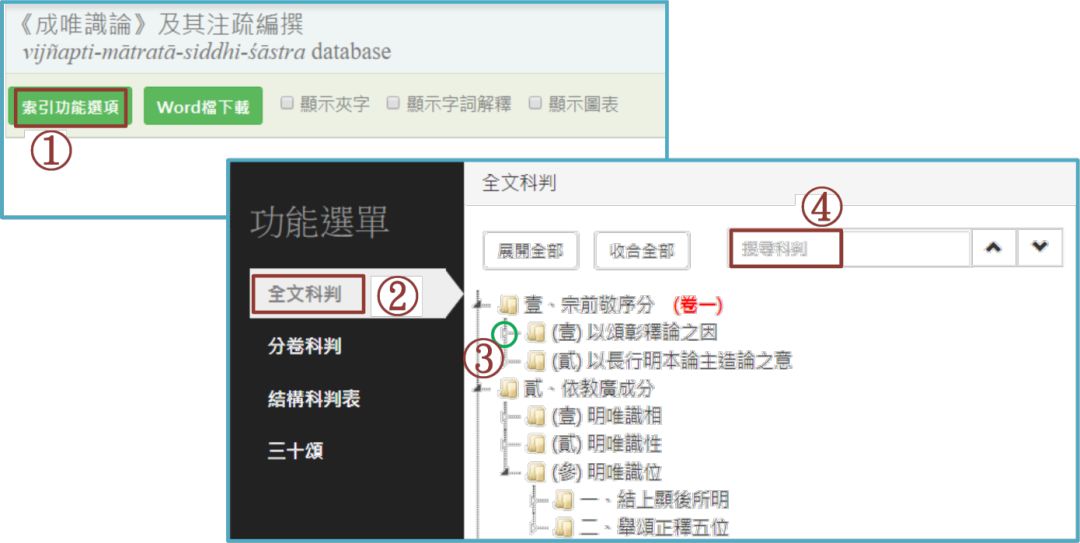Jump to previous search result with up arrow
1080x543 pixels.
point(993,249)
